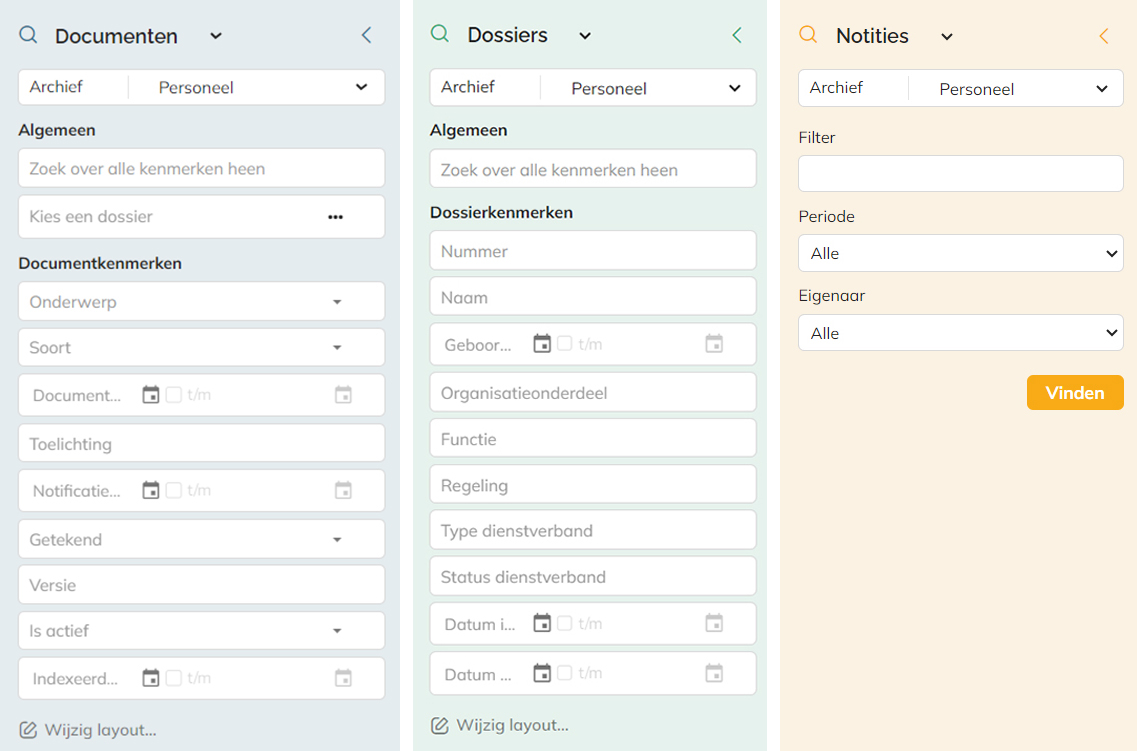Click the Status dienstverband input field
Screen dimensions: 1137x751
pyautogui.click(x=592, y=576)
